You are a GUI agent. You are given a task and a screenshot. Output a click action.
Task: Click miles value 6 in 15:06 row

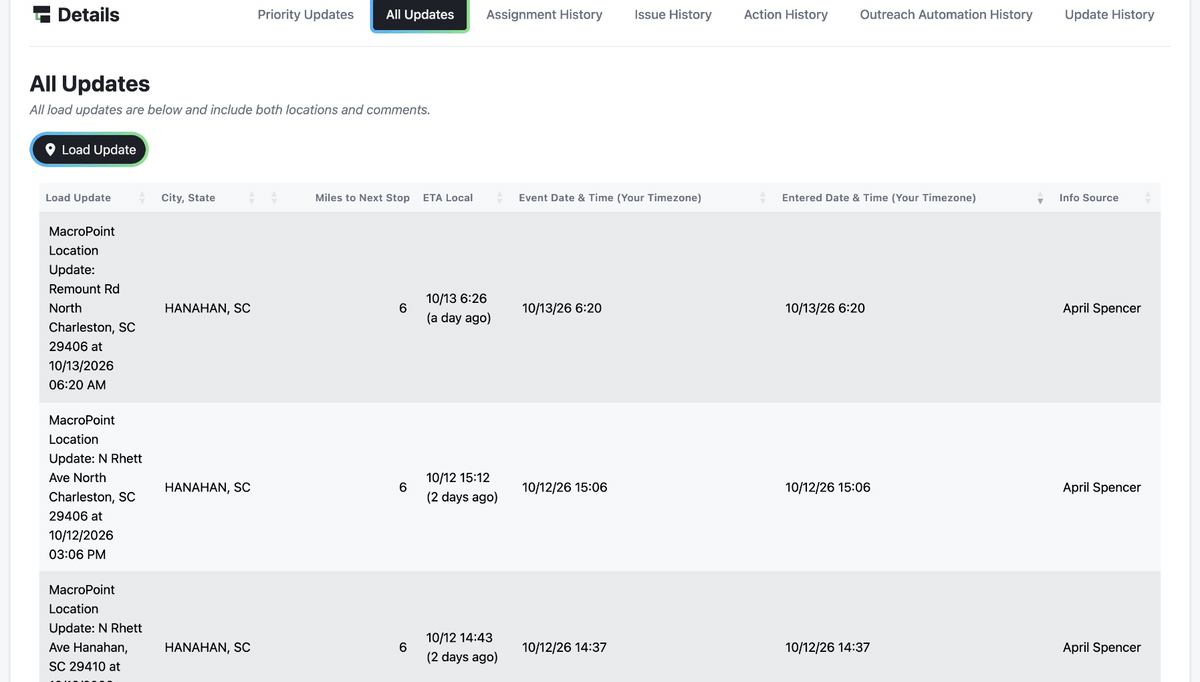coord(403,487)
